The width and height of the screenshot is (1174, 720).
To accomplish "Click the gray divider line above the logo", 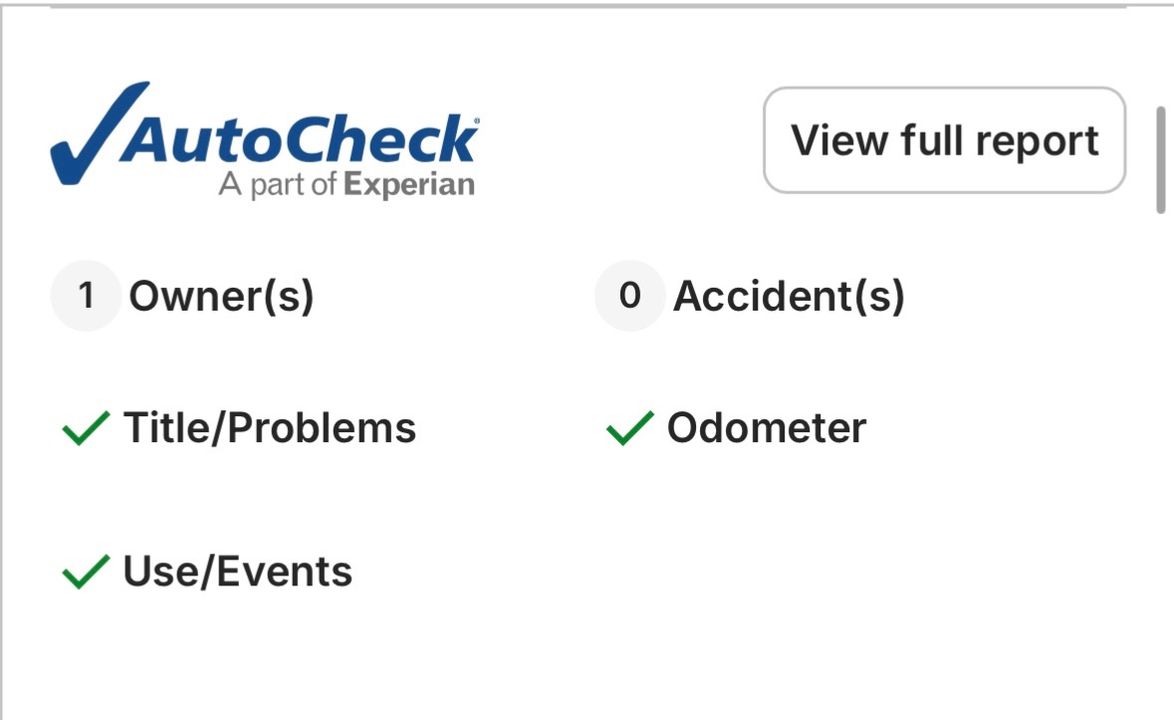I will point(588,6).
